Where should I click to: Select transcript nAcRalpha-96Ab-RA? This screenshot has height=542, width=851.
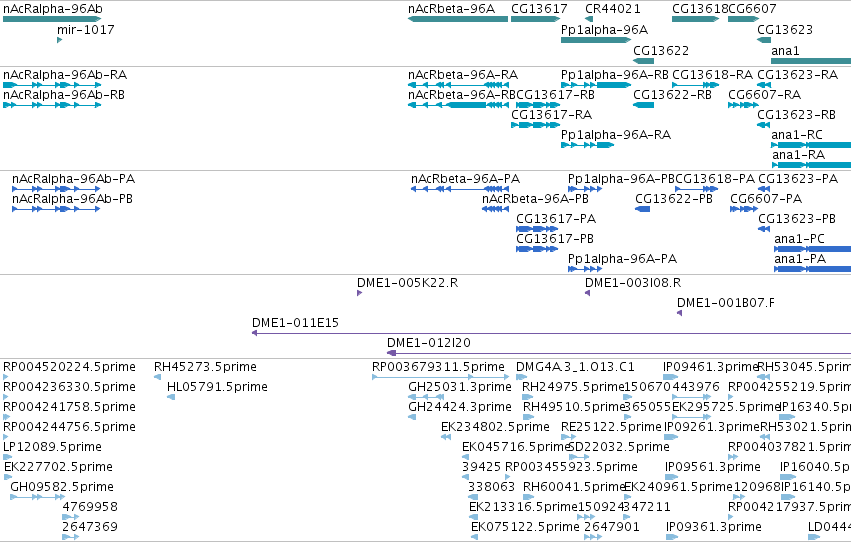[x=52, y=85]
